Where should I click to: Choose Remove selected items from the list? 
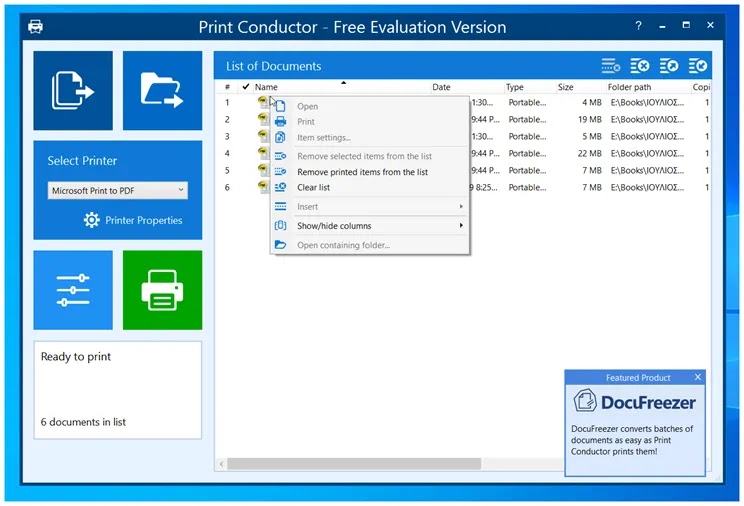pyautogui.click(x=364, y=156)
